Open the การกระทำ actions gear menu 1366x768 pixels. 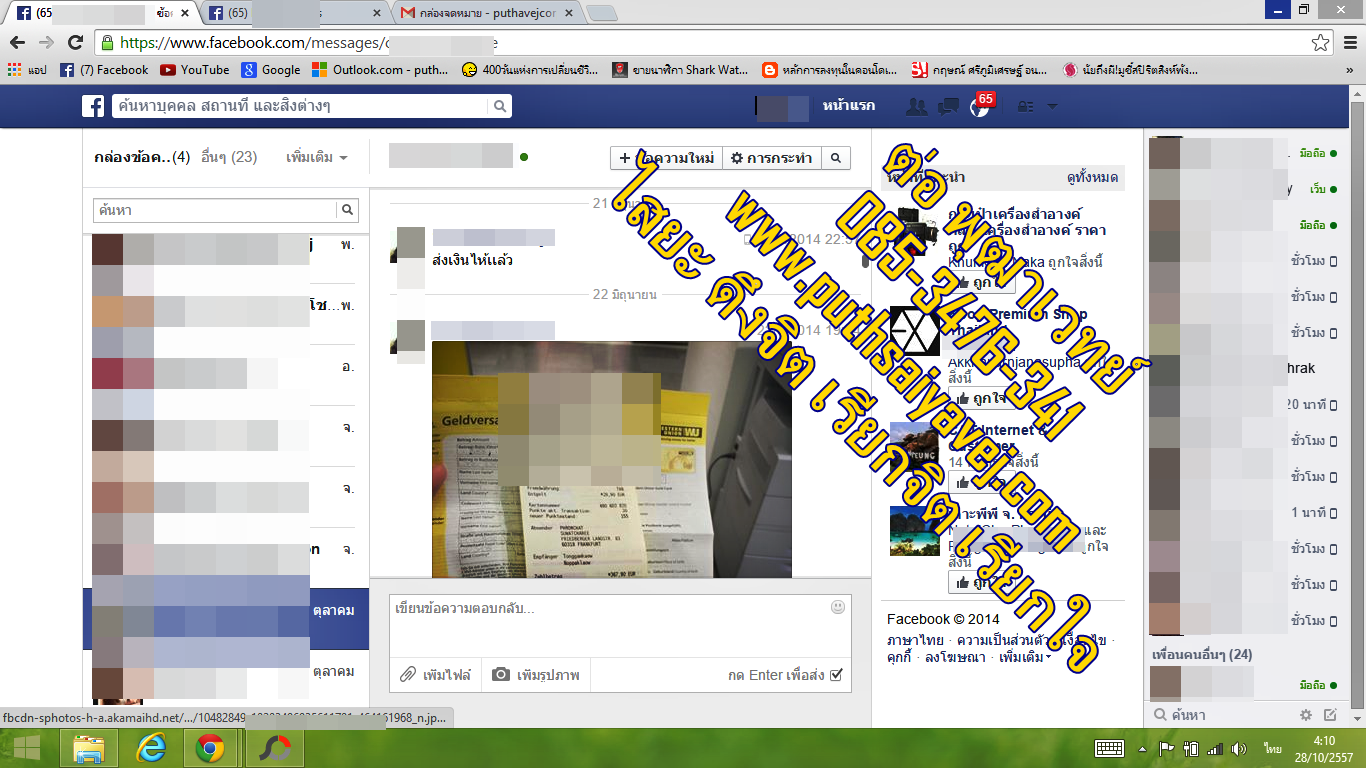[x=771, y=158]
